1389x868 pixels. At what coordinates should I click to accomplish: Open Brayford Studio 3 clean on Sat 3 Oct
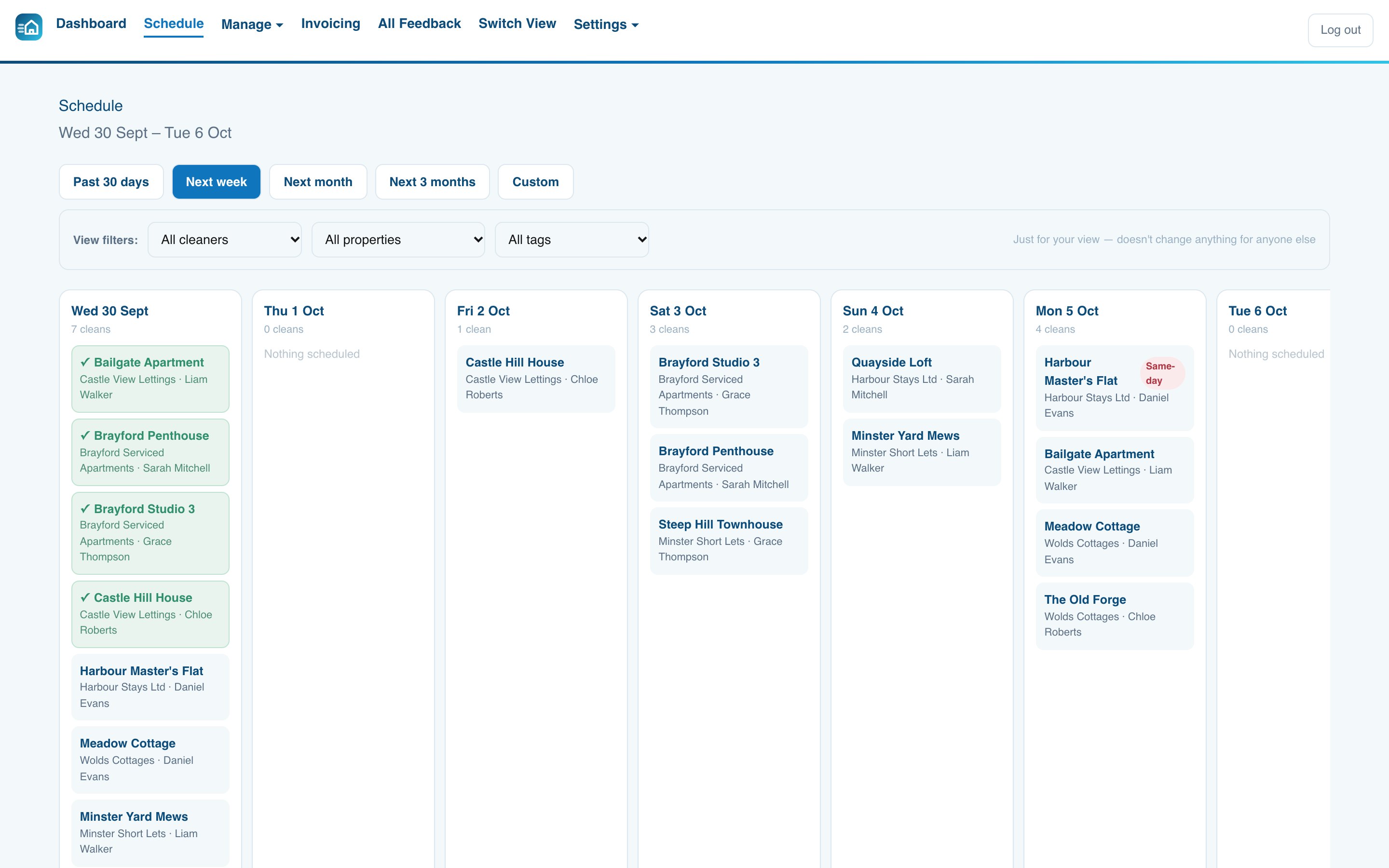729,386
